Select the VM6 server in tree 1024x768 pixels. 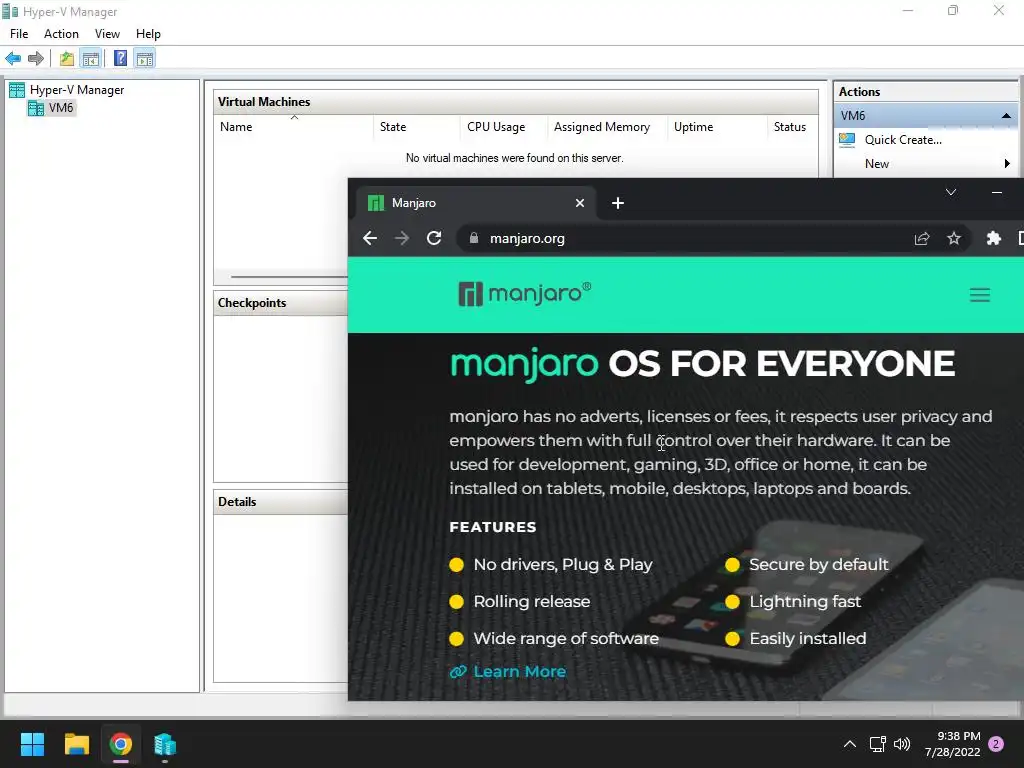[x=52, y=108]
